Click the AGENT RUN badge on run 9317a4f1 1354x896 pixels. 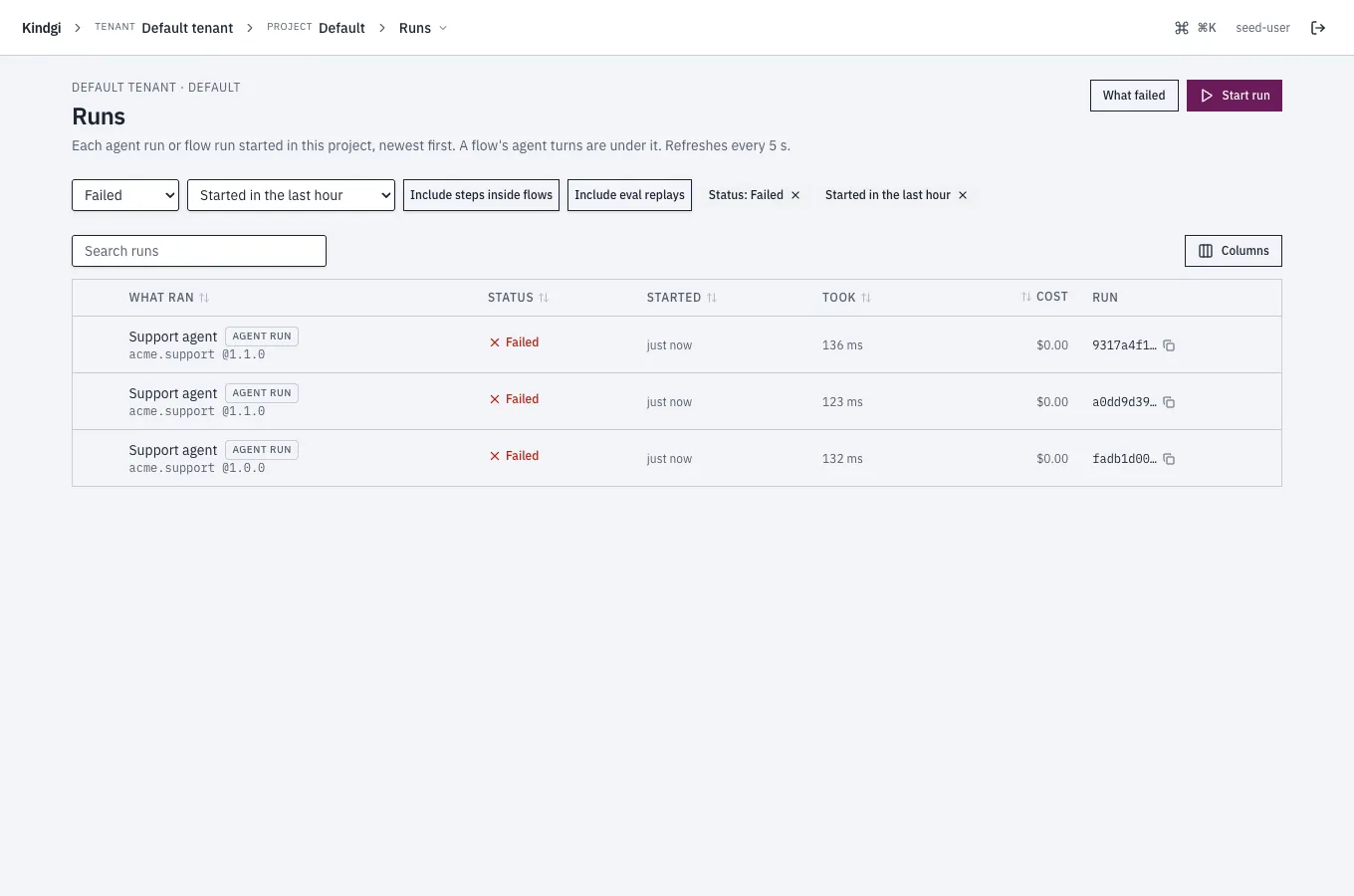262,336
